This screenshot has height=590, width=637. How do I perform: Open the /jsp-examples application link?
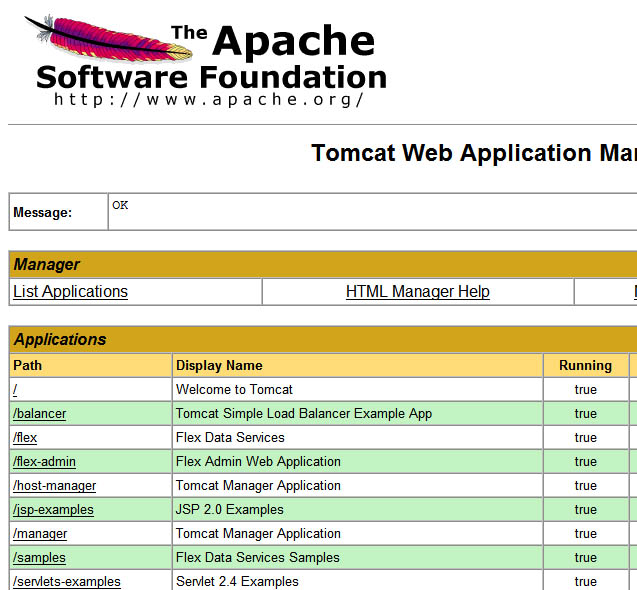click(53, 510)
